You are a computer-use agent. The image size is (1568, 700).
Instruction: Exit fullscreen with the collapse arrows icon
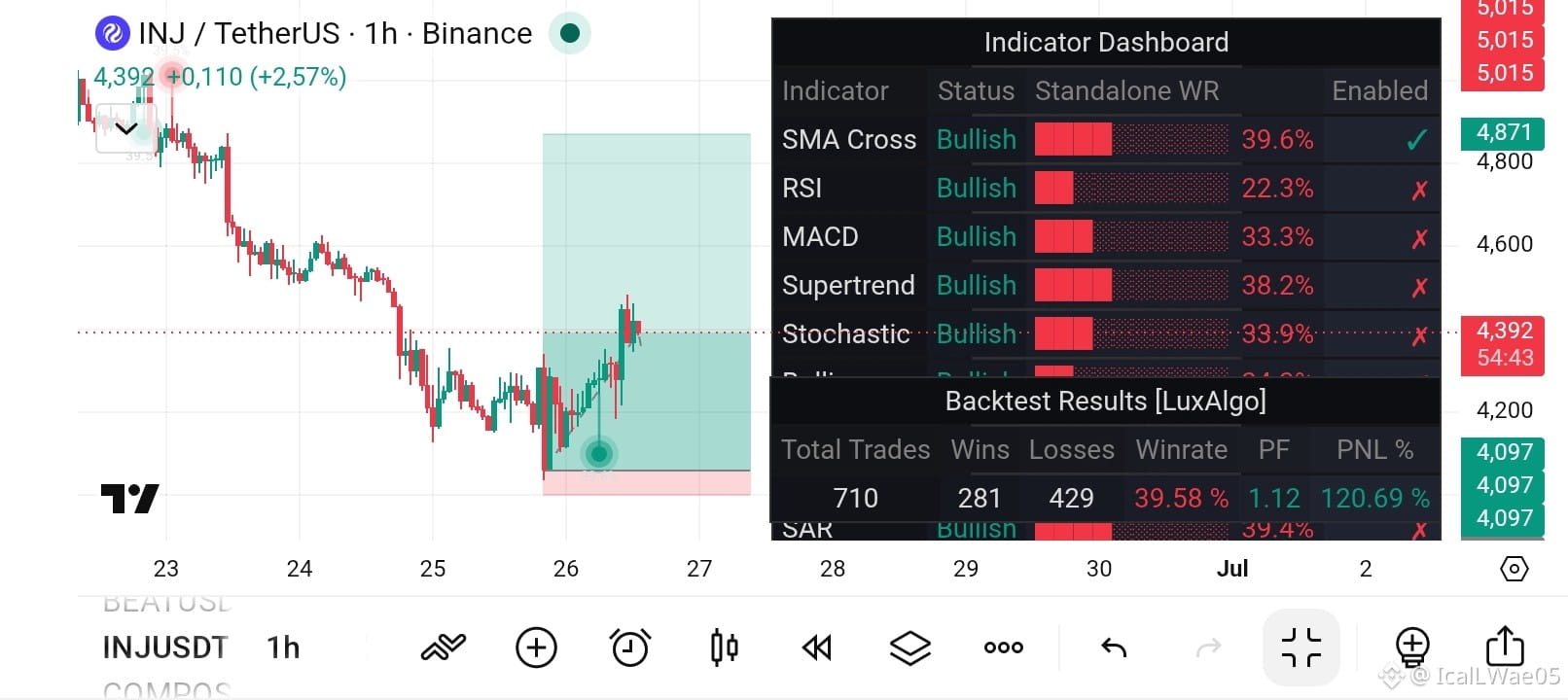click(1301, 647)
